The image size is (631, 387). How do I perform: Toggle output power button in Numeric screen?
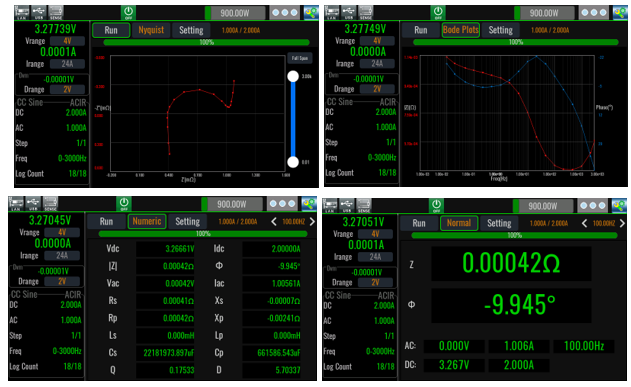pyautogui.click(x=124, y=204)
